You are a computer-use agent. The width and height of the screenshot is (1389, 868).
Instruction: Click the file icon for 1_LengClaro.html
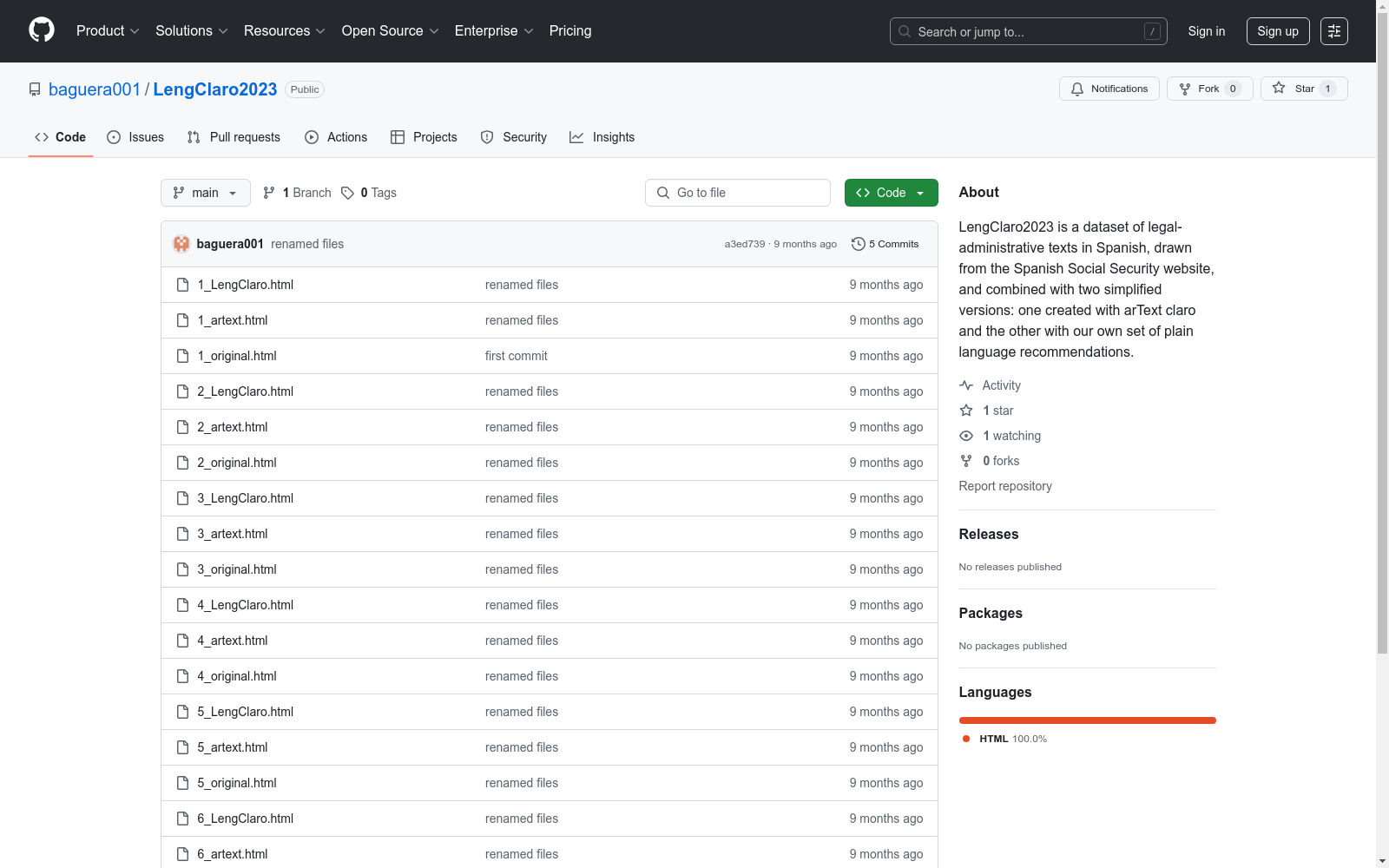(182, 285)
